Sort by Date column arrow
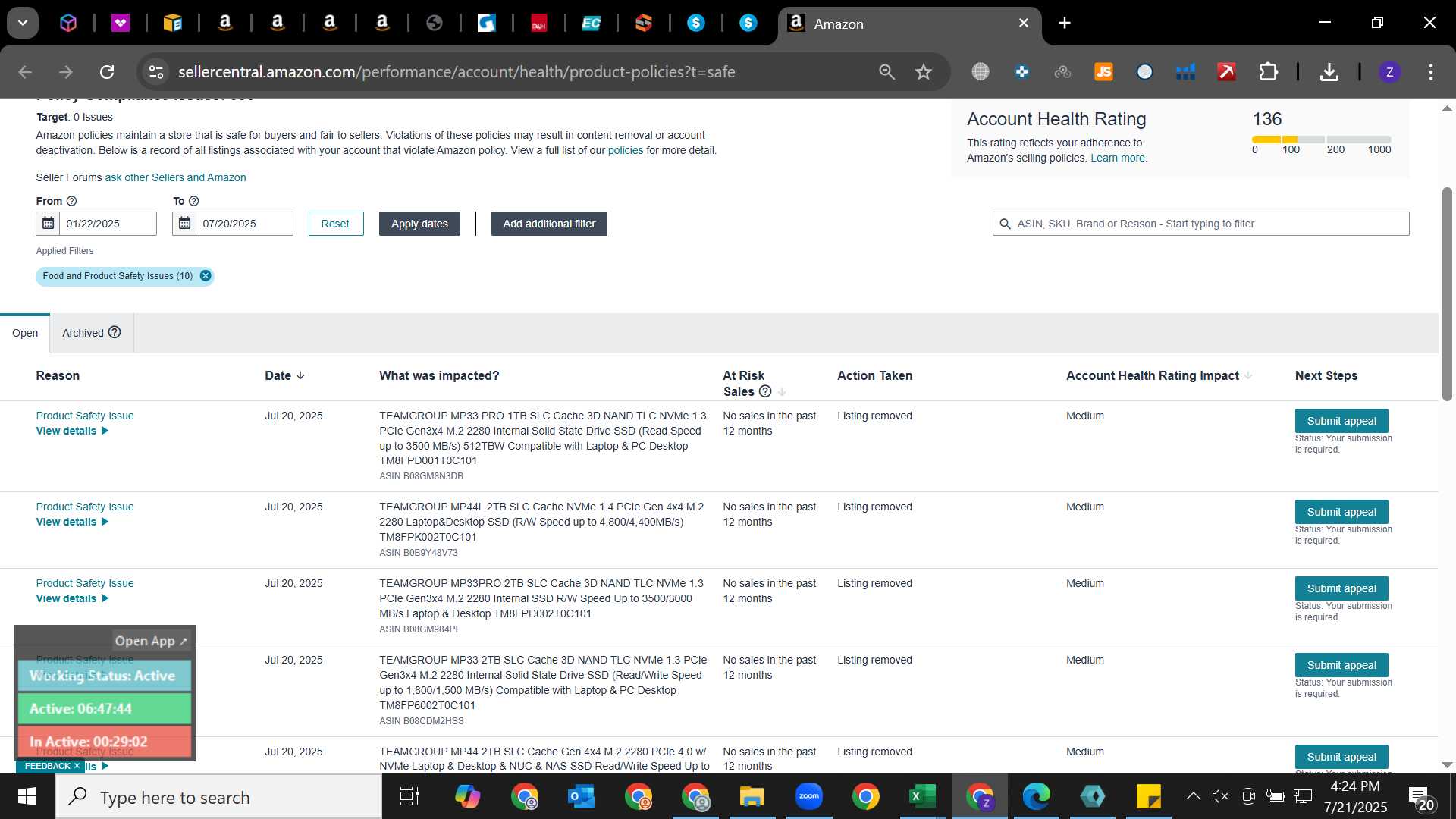 coord(300,375)
